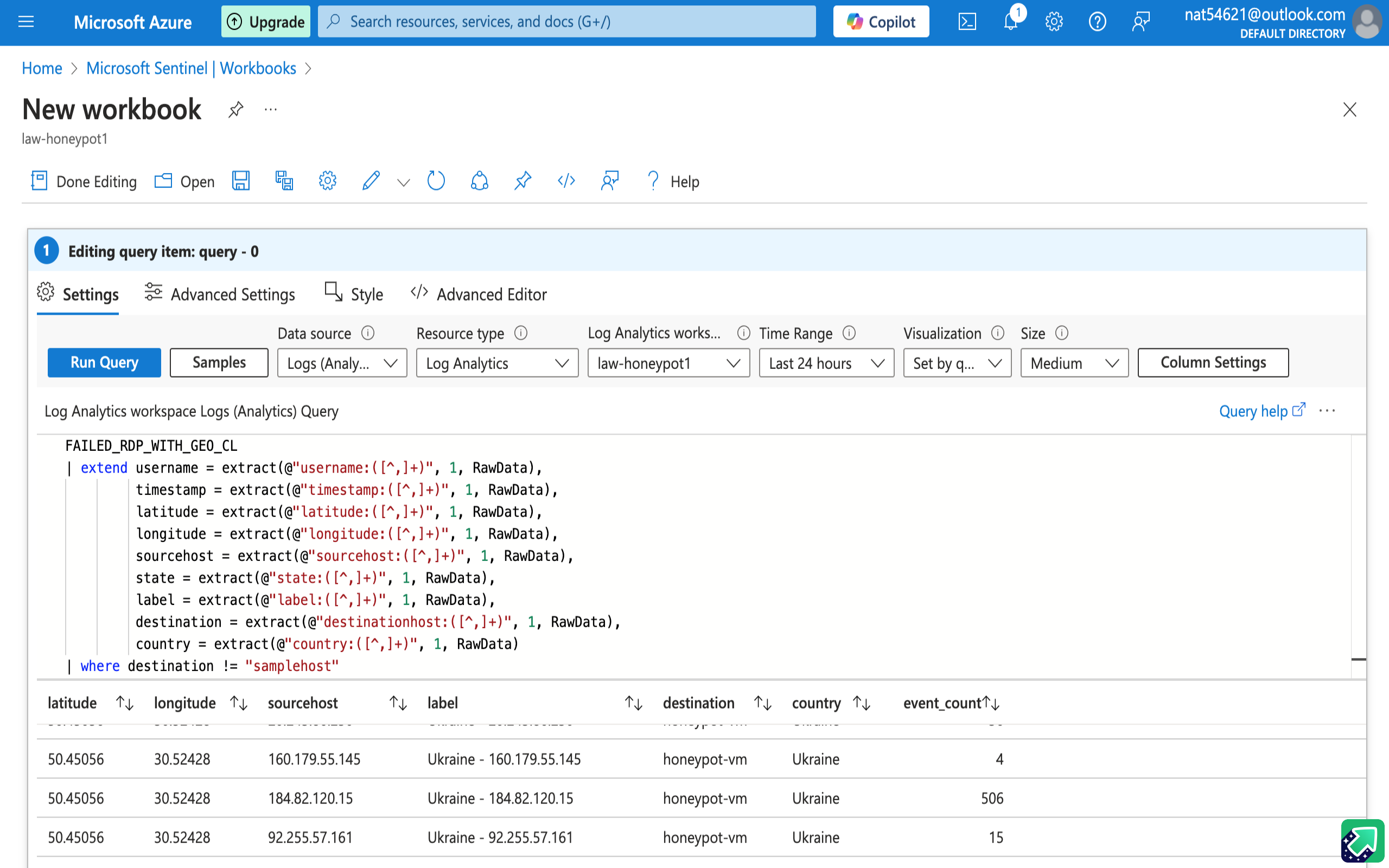Click the Run Query button

click(104, 363)
